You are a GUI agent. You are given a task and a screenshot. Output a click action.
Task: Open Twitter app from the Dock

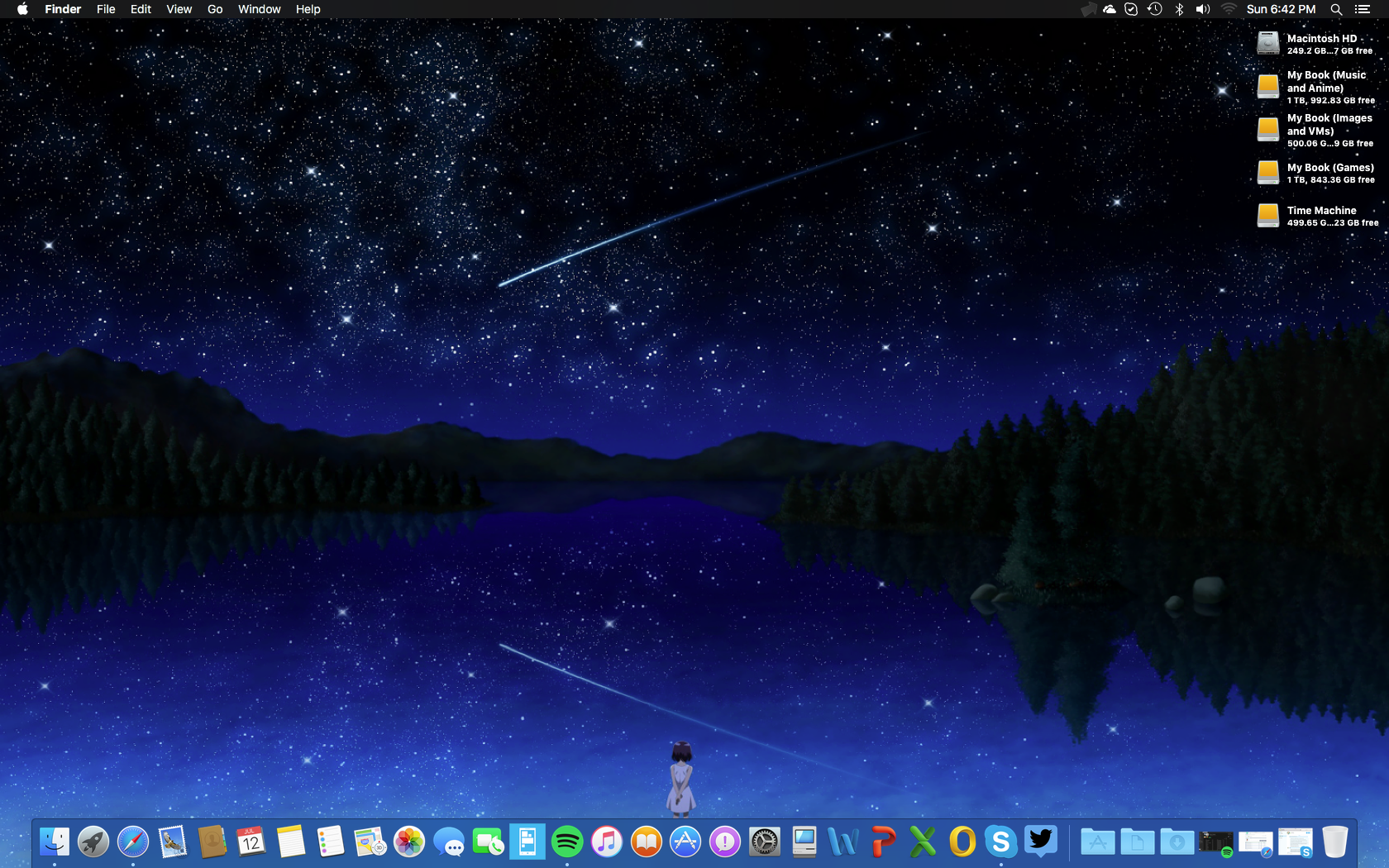tap(1041, 842)
